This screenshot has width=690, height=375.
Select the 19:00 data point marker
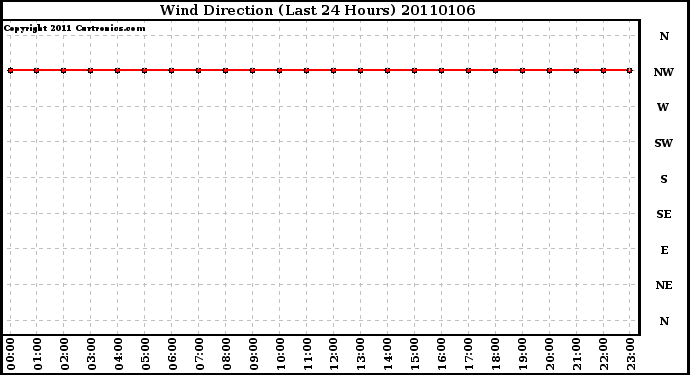[522, 70]
